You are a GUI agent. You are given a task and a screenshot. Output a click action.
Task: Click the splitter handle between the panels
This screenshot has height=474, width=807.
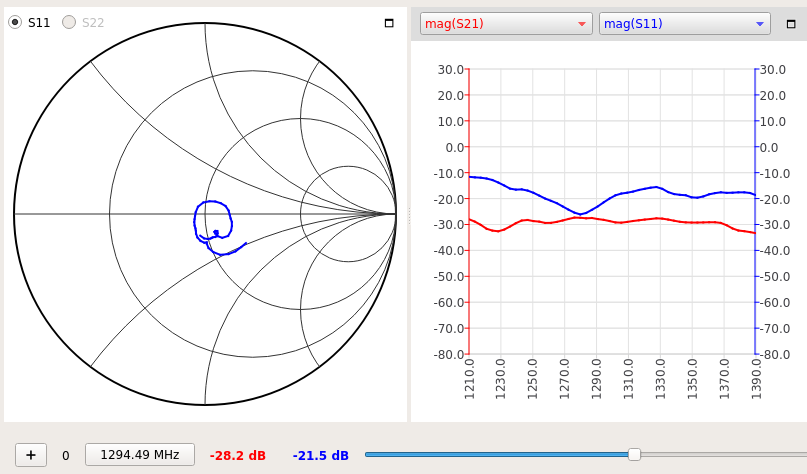409,215
